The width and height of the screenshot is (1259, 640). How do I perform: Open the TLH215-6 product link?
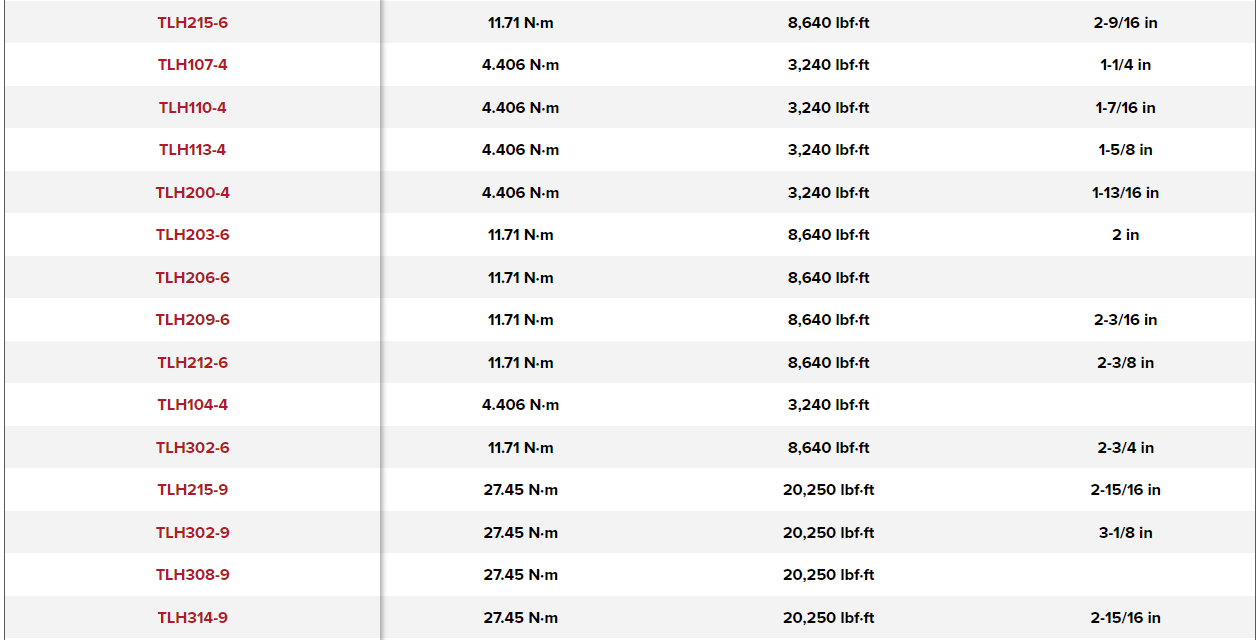click(192, 22)
